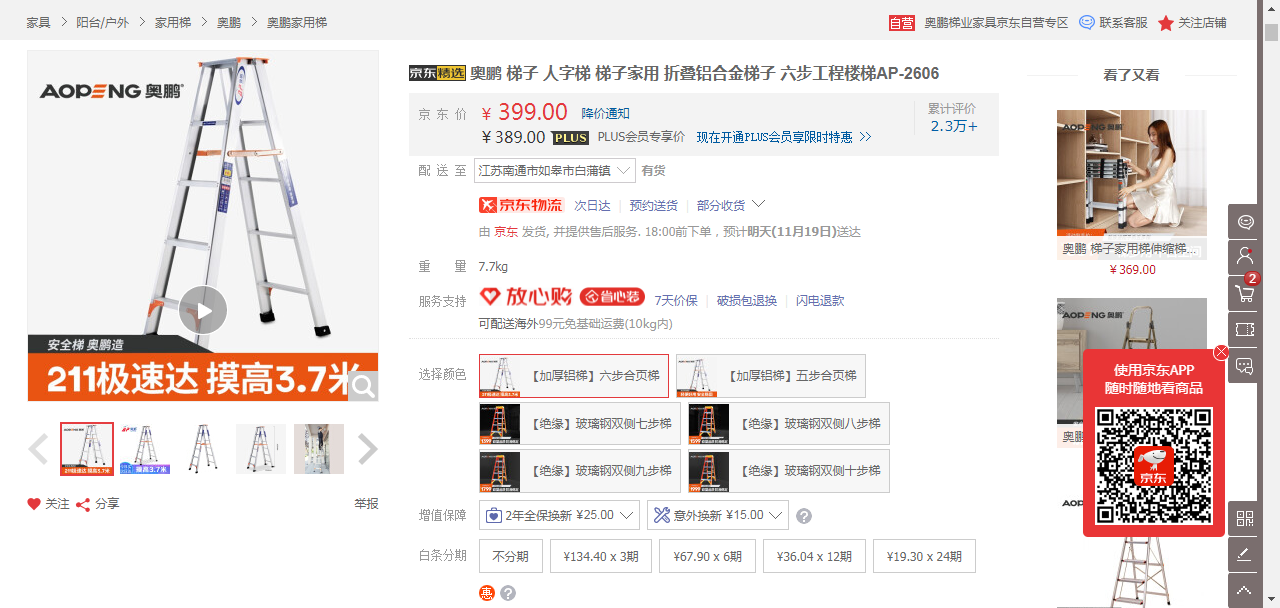The image size is (1280, 608).
Task: Open the sidebar message feedback icon
Action: coord(1245,365)
